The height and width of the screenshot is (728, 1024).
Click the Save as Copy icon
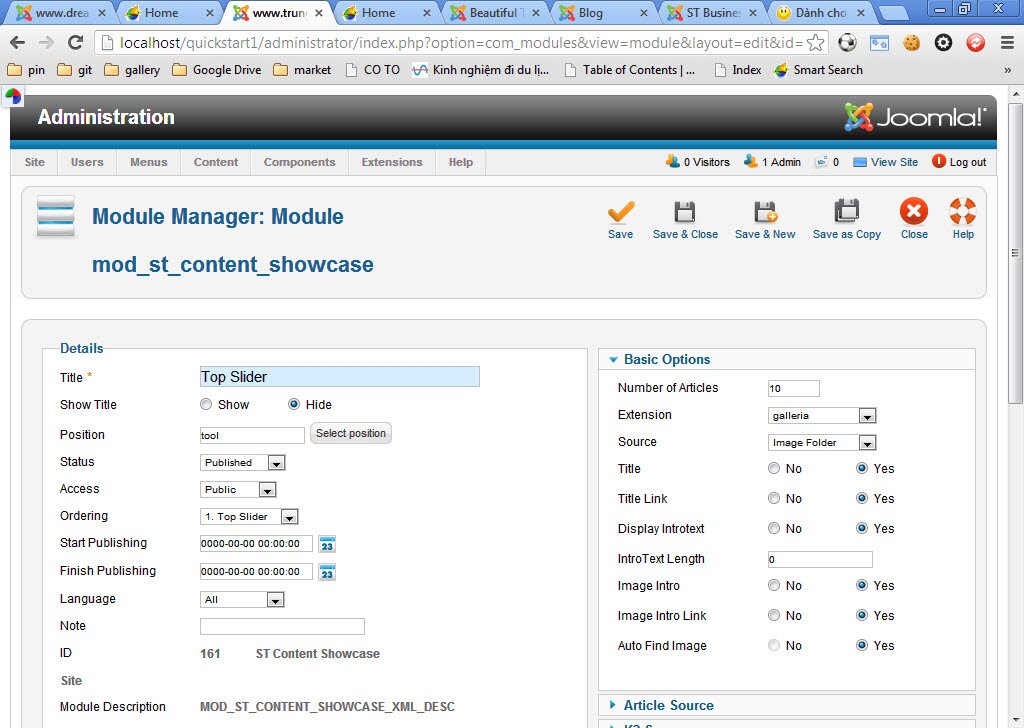click(846, 213)
